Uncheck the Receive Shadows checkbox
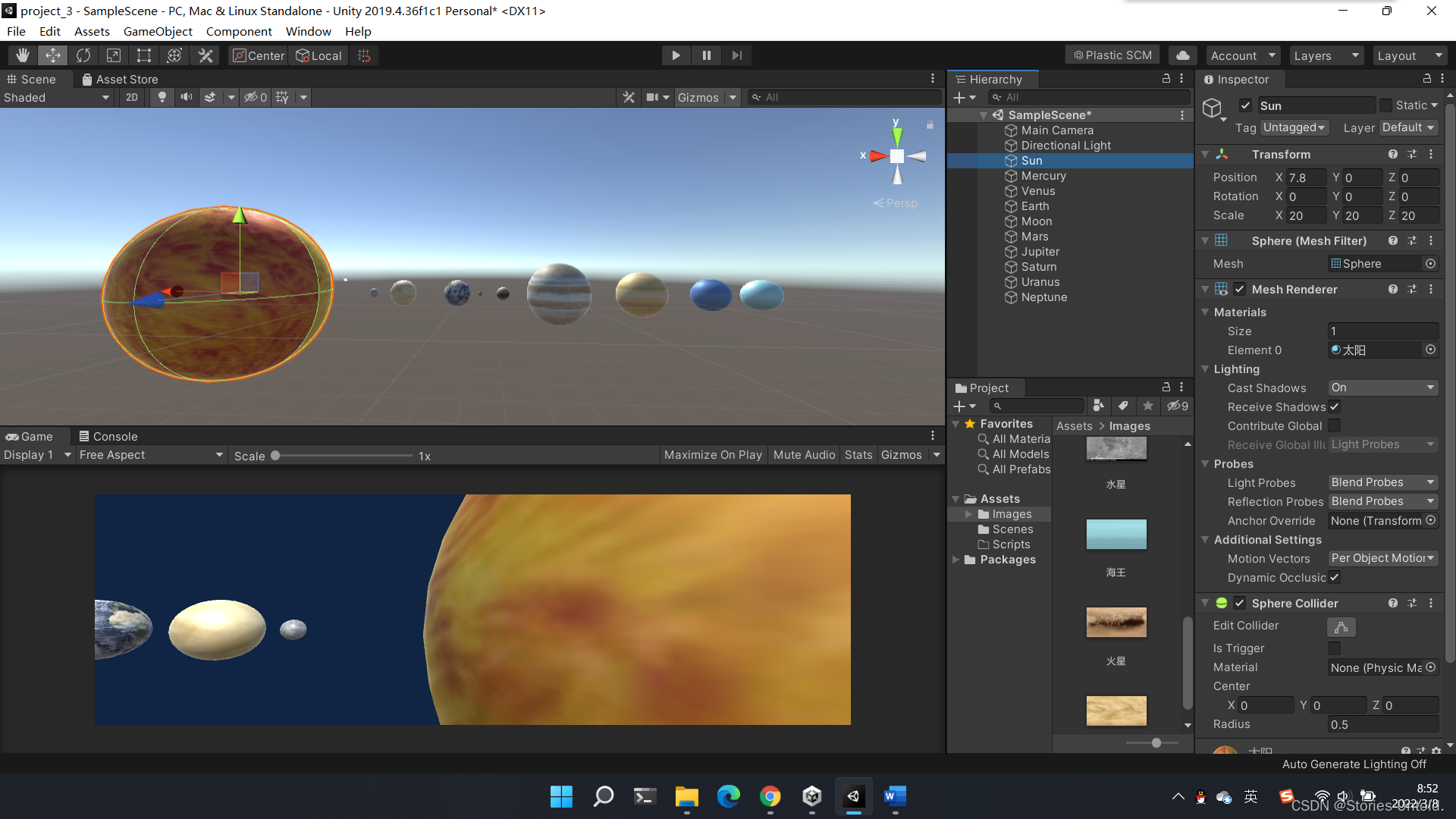 pyautogui.click(x=1335, y=407)
